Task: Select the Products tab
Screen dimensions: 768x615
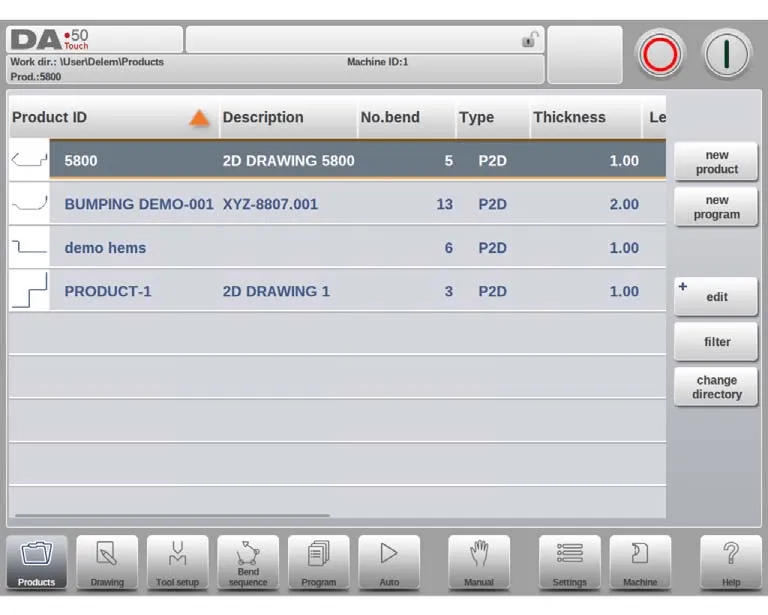Action: pos(37,562)
